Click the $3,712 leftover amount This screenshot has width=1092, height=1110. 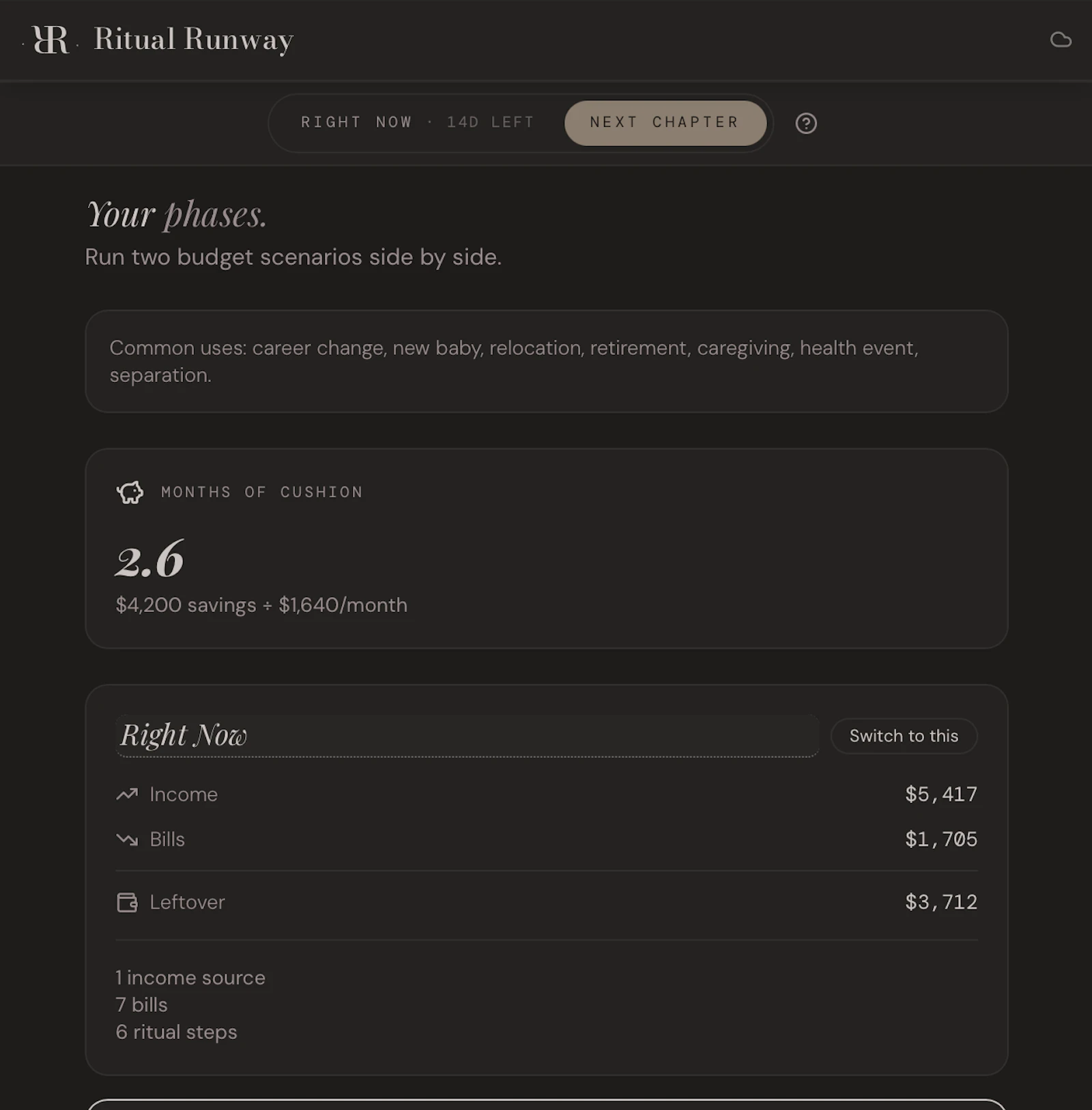point(941,902)
